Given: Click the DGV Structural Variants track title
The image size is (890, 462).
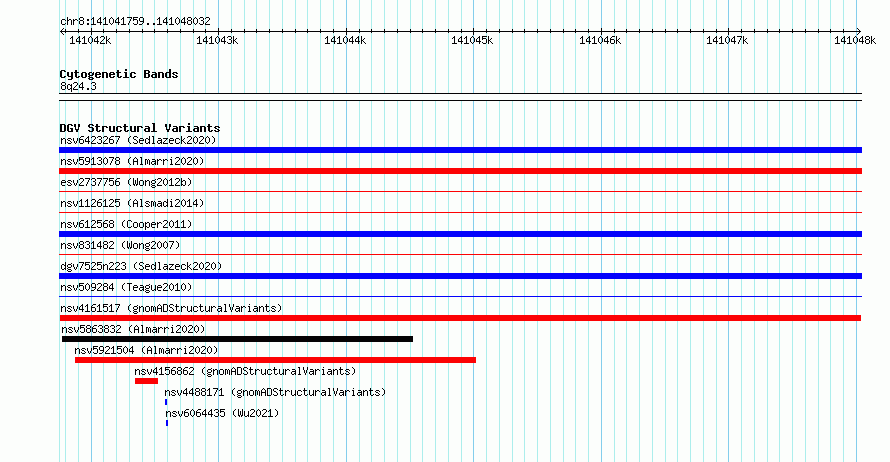Looking at the screenshot, I should coord(140,128).
